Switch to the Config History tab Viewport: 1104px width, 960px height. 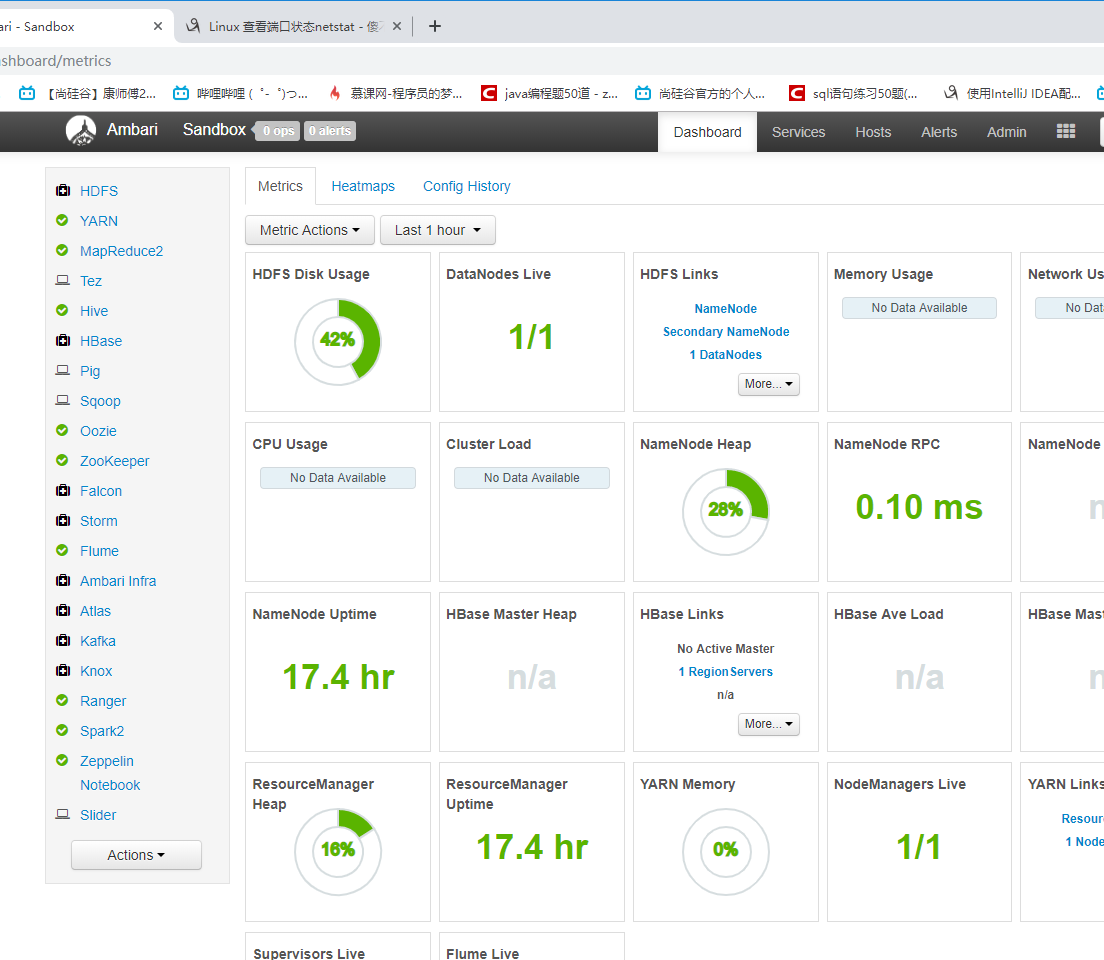click(x=467, y=186)
